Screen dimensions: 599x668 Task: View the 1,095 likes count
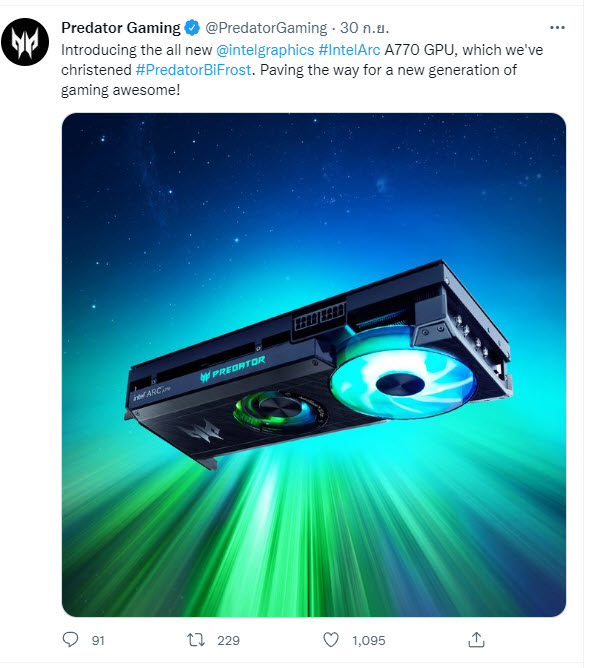(x=369, y=640)
